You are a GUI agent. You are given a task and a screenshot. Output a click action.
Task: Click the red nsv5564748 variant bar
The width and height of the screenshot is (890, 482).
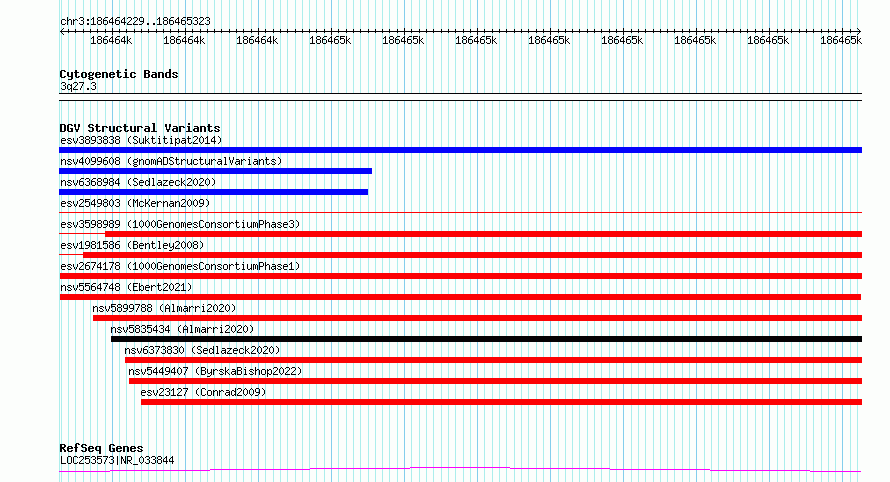click(460, 297)
